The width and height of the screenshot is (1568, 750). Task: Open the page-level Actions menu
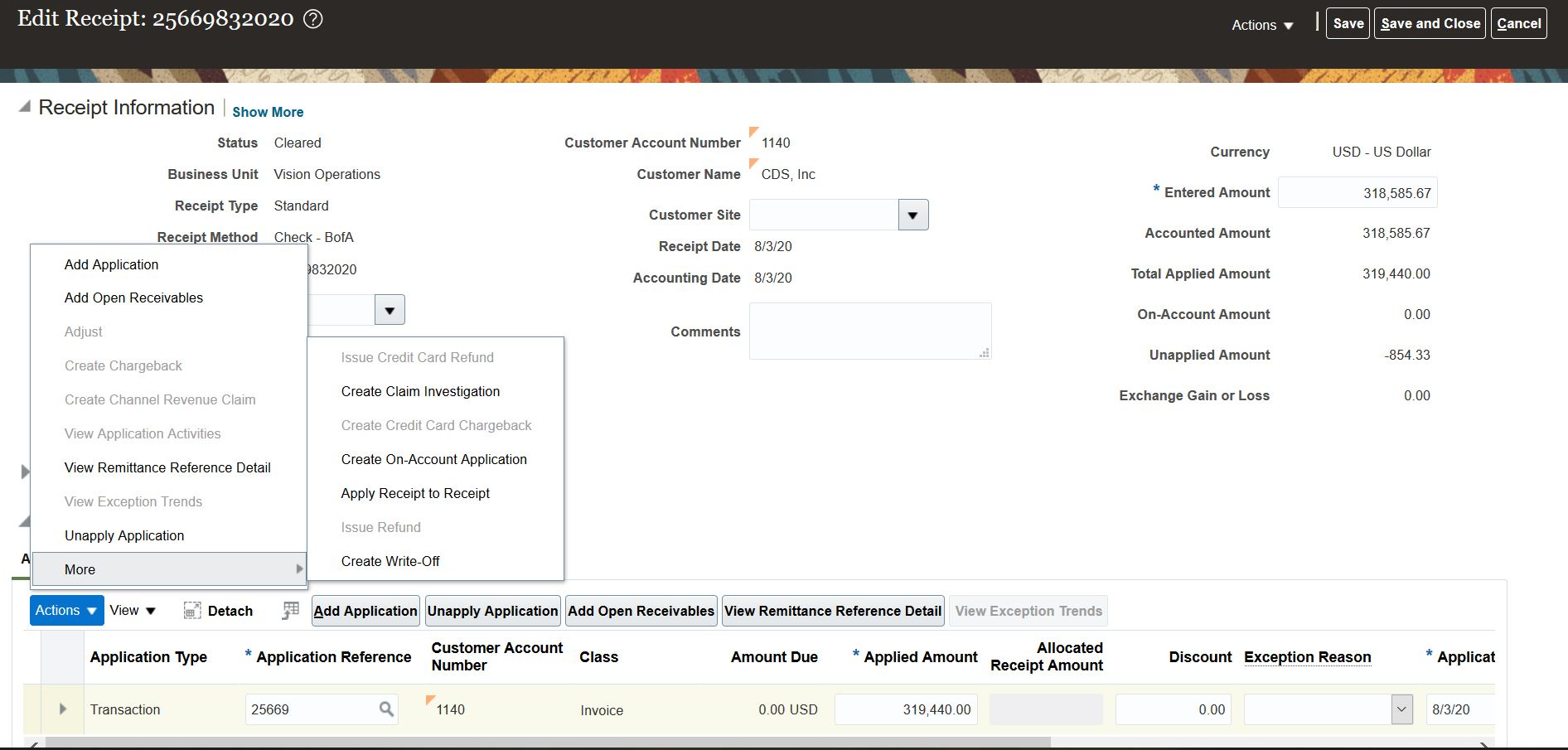coord(1262,25)
